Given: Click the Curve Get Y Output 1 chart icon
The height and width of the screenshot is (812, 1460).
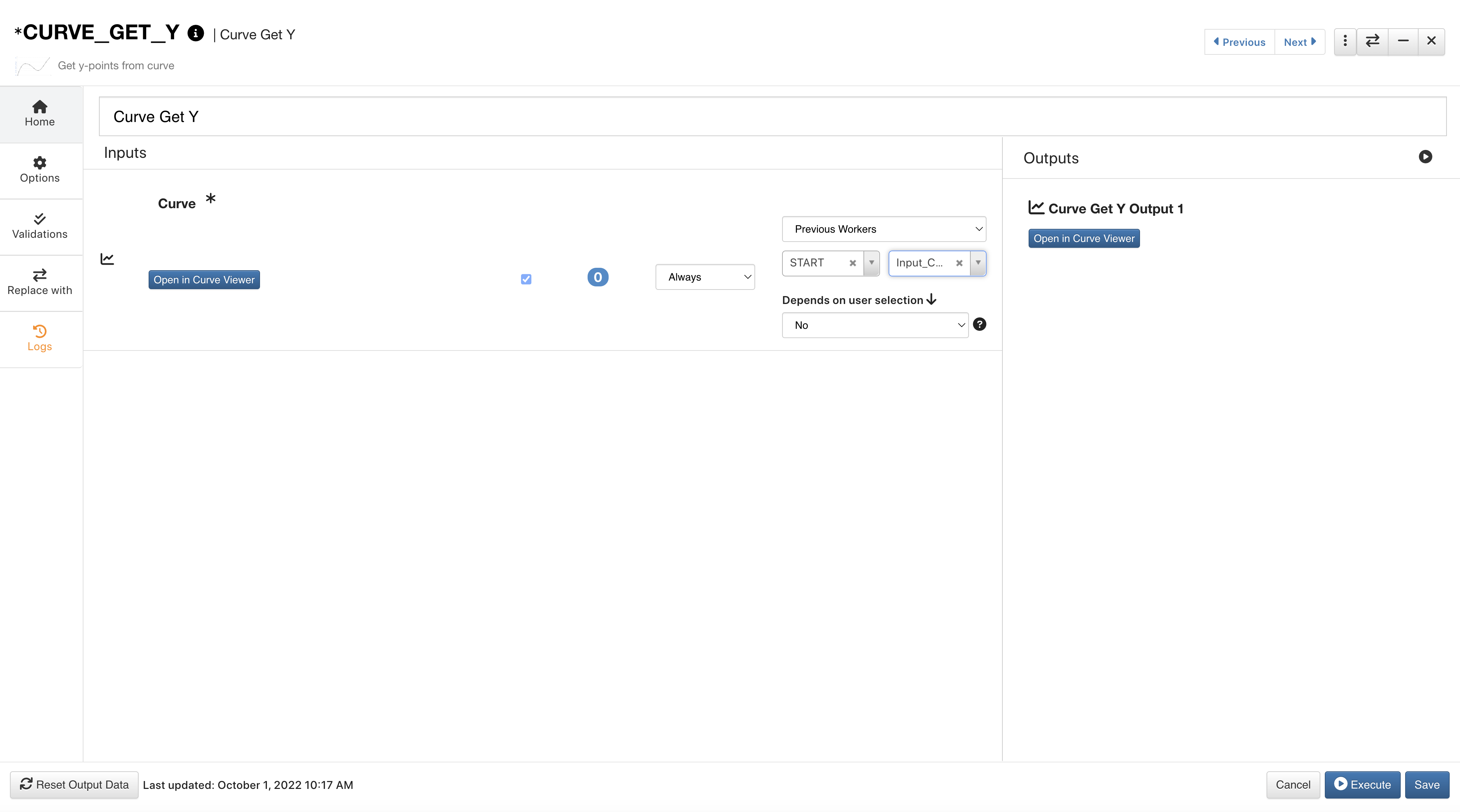Looking at the screenshot, I should tap(1036, 207).
